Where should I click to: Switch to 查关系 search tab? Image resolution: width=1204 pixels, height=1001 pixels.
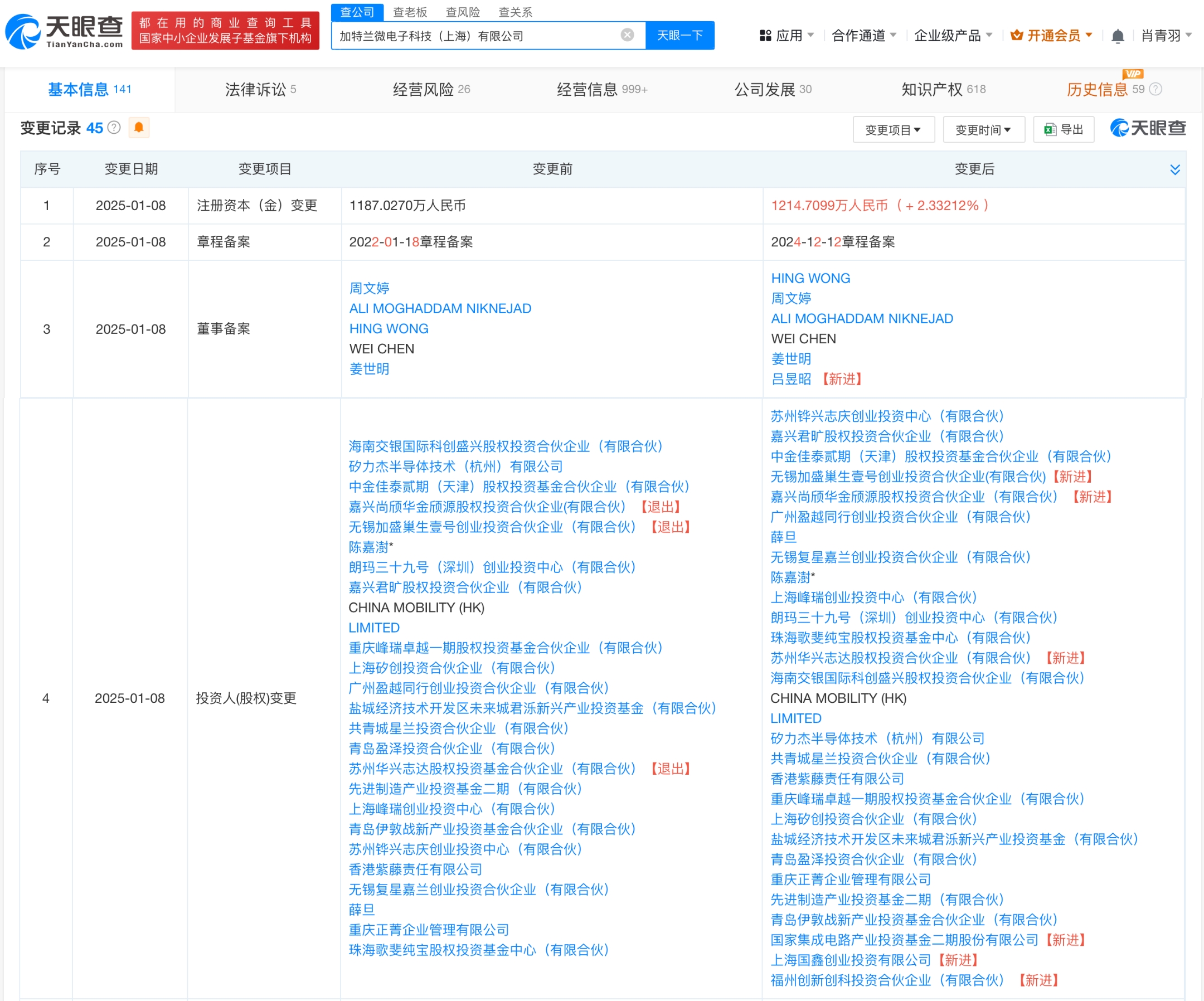pos(516,12)
